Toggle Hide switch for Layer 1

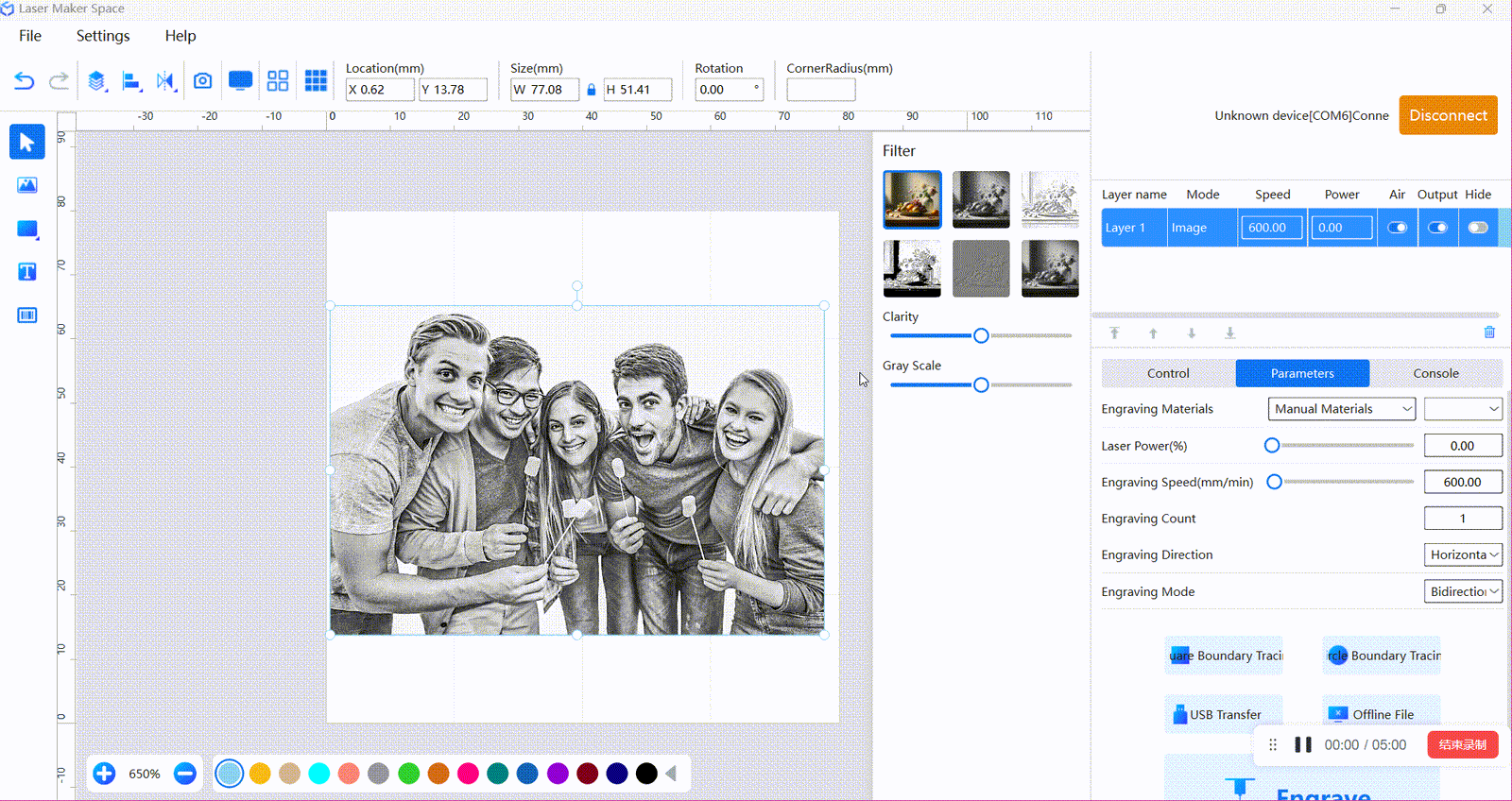point(1478,228)
